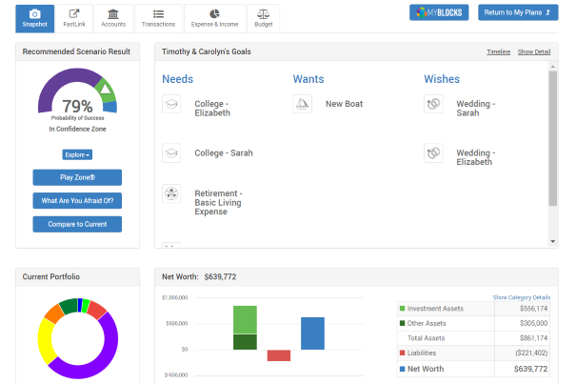
Task: Open the Expense & Income tab
Action: [215, 19]
